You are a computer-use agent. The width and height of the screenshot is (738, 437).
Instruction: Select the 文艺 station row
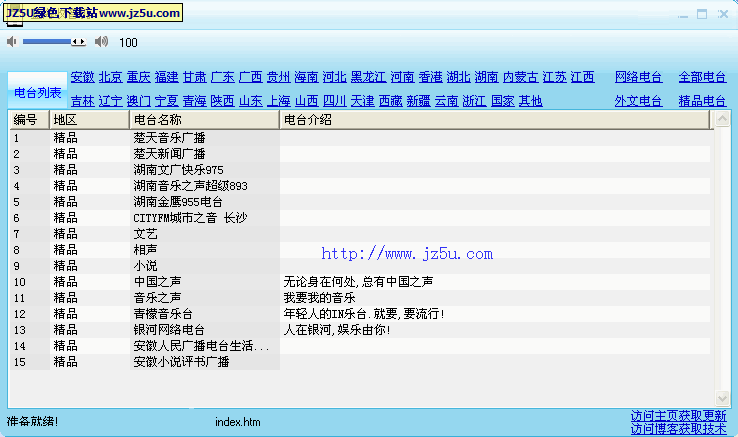click(x=360, y=234)
